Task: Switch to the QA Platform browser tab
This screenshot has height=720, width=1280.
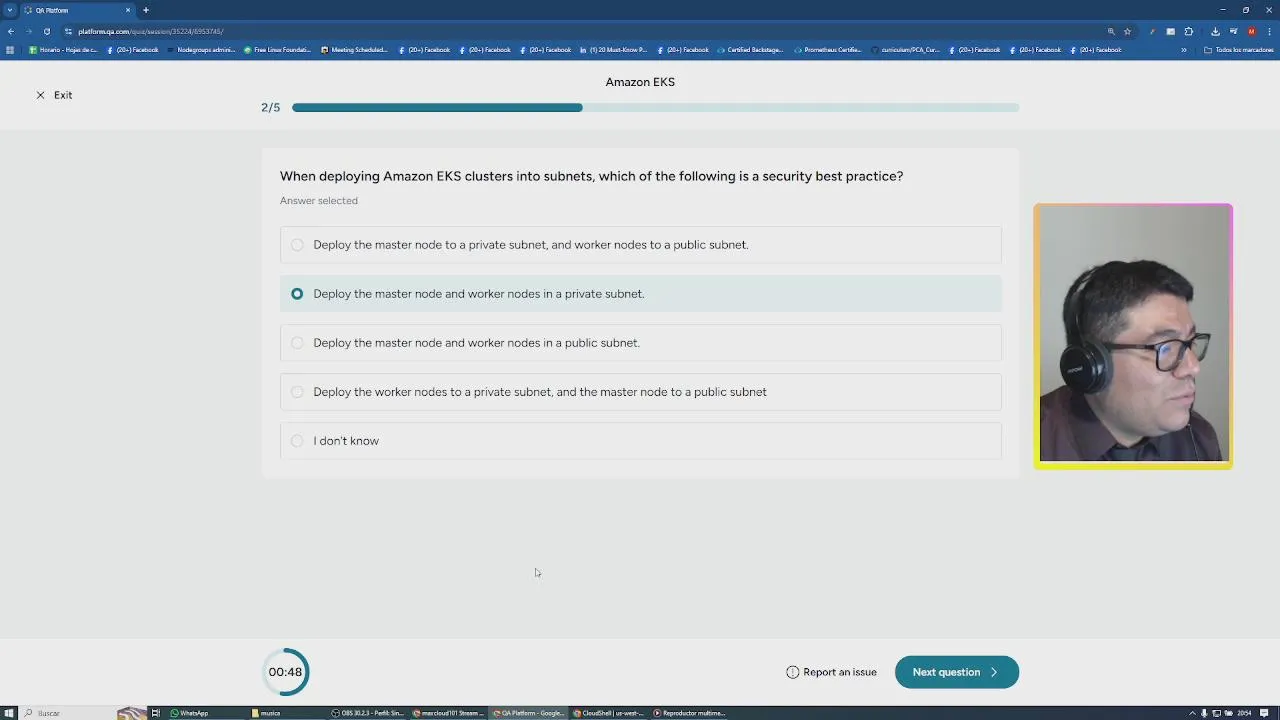Action: tap(76, 10)
